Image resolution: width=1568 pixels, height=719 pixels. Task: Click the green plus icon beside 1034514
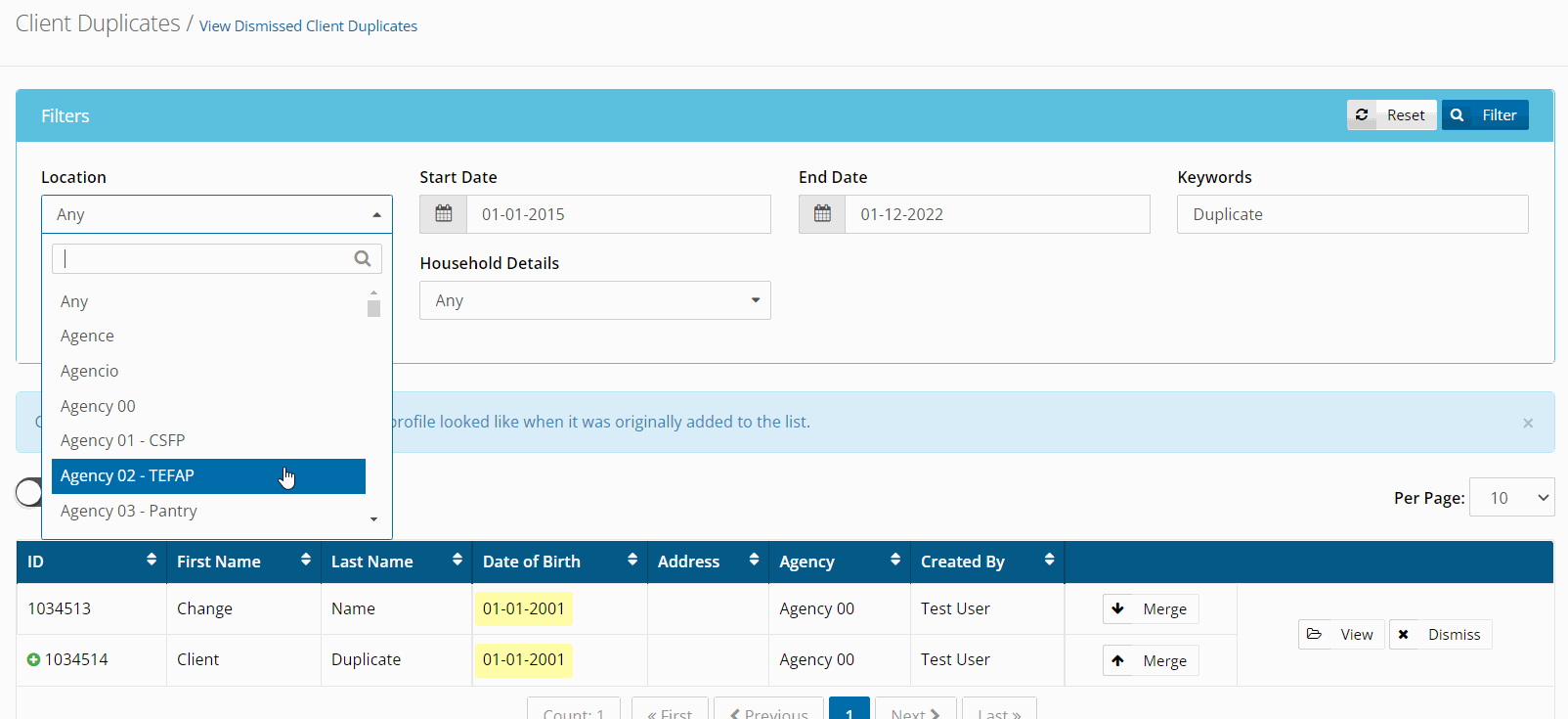tap(33, 660)
